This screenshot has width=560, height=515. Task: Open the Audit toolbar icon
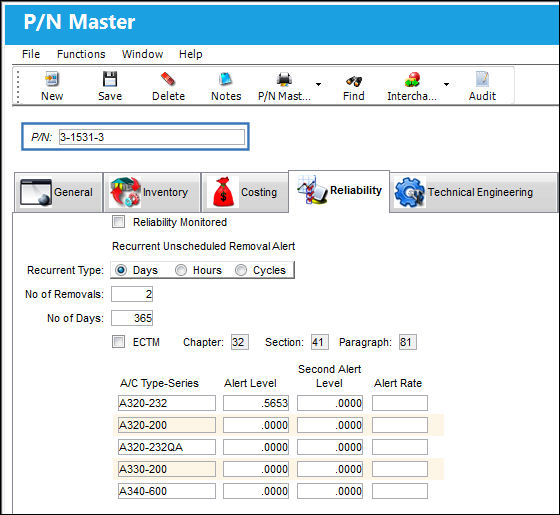click(482, 79)
